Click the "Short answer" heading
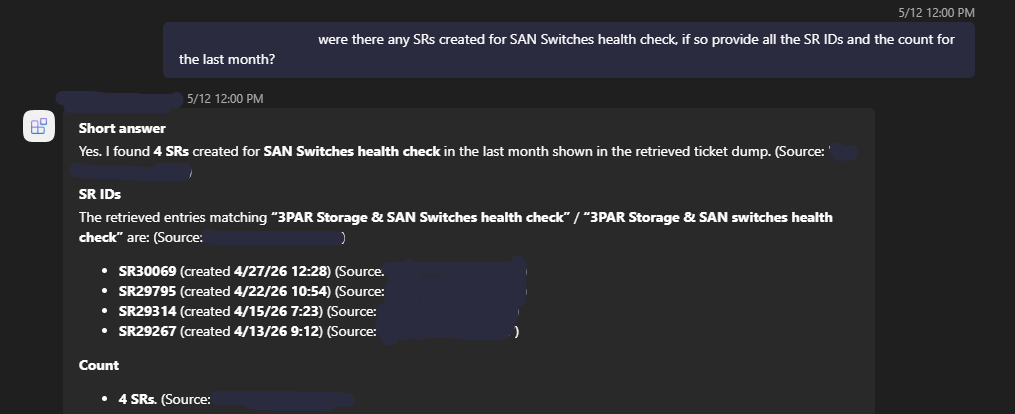This screenshot has width=1015, height=414. [122, 128]
